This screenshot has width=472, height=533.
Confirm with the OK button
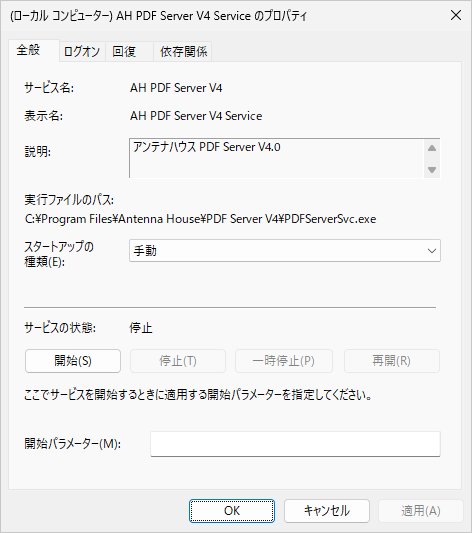(x=232, y=511)
